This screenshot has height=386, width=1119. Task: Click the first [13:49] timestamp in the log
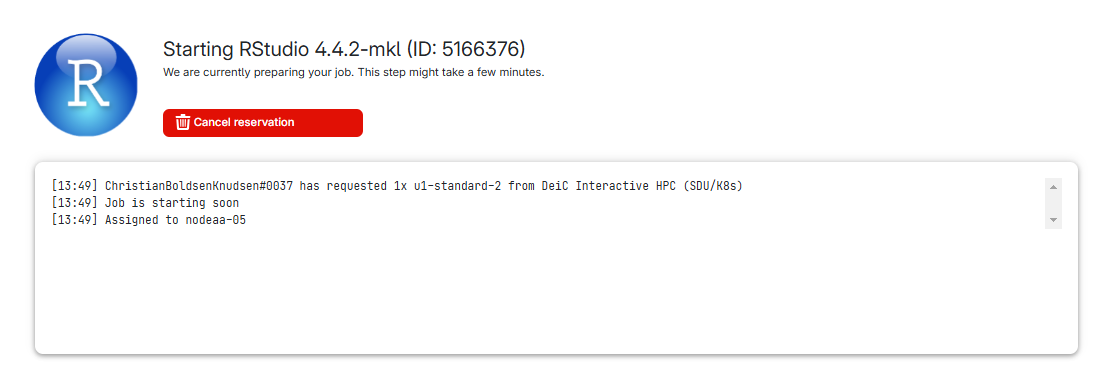coord(74,186)
